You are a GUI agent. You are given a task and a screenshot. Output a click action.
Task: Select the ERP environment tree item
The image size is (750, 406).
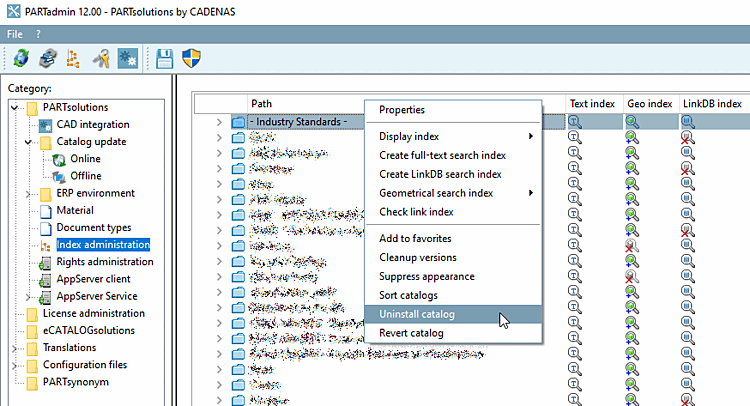[x=96, y=193]
